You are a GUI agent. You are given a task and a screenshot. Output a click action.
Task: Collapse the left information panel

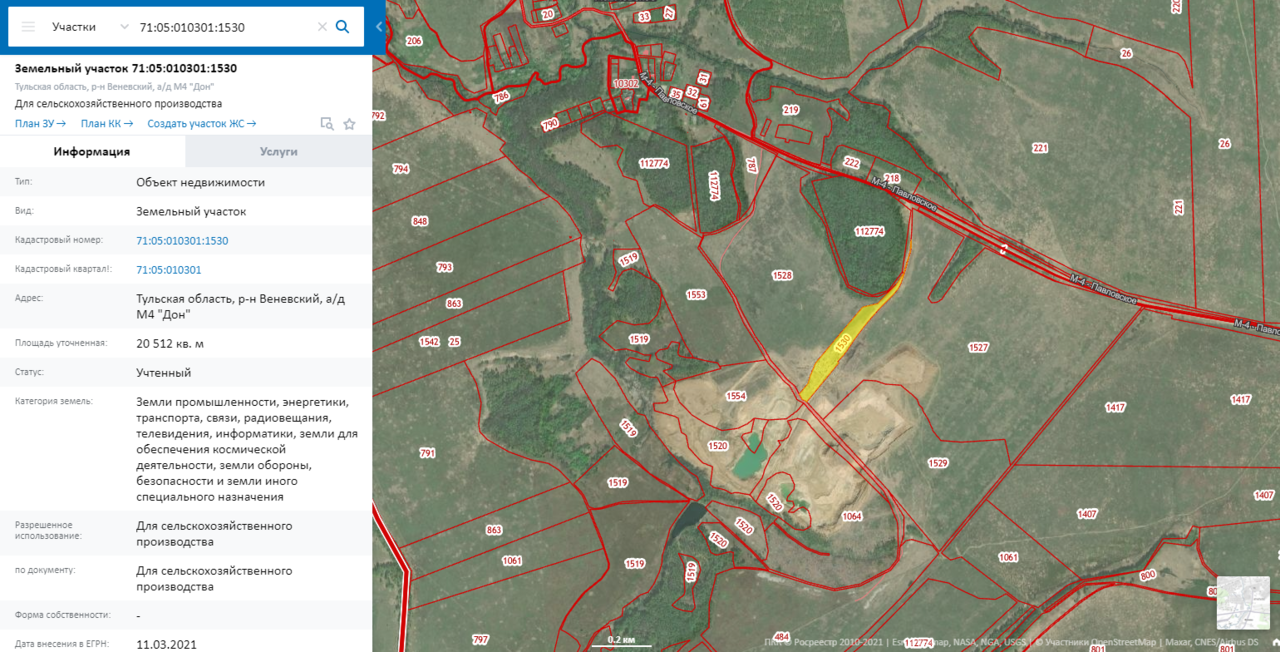pyautogui.click(x=379, y=27)
